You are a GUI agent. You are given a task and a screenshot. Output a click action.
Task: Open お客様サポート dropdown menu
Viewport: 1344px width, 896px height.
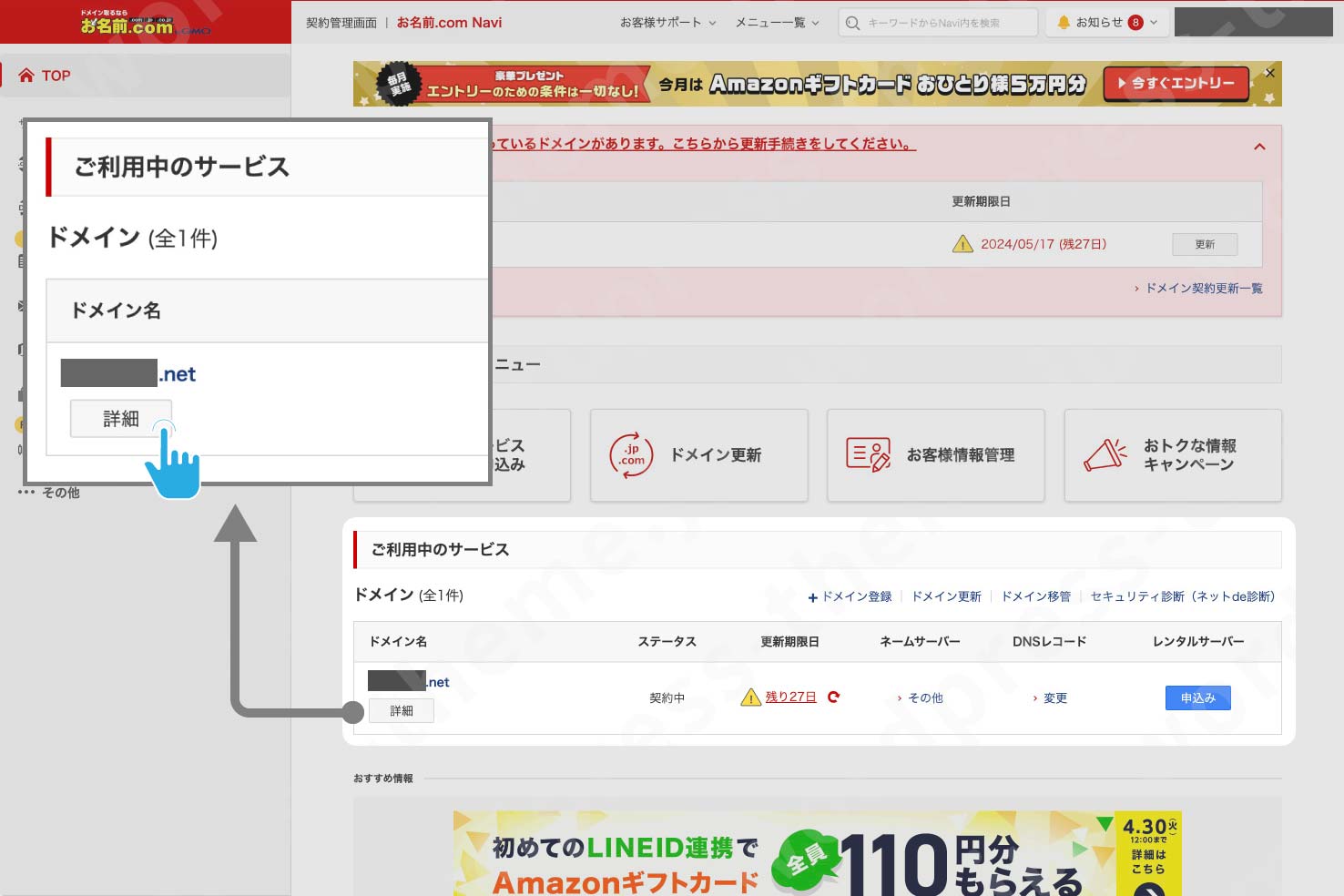[667, 23]
